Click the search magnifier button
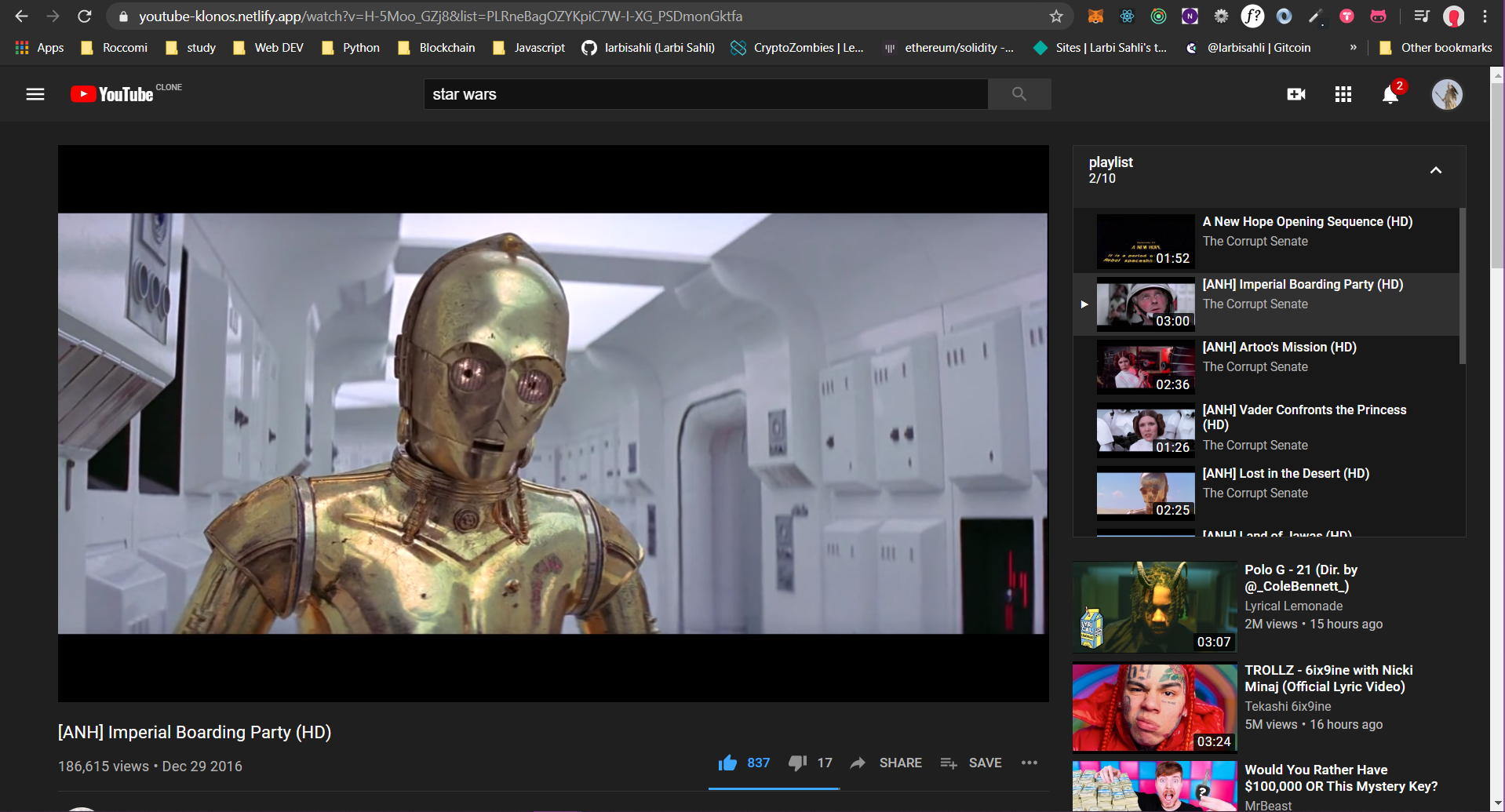Viewport: 1505px width, 812px height. point(1019,94)
